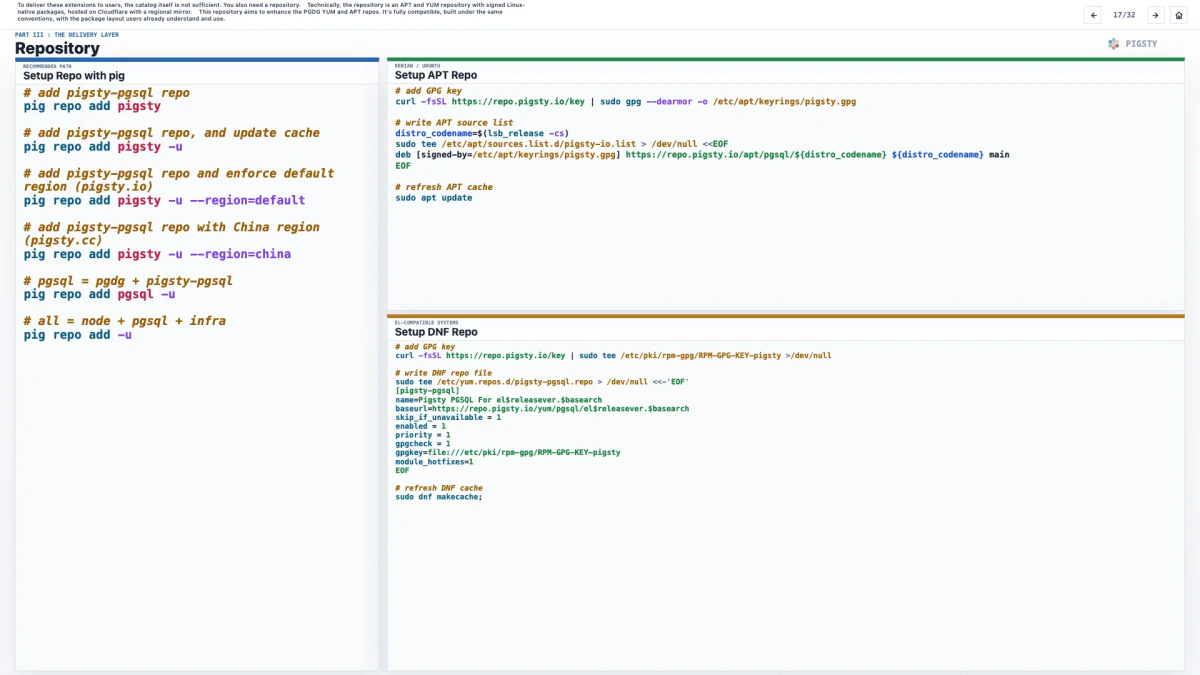Select the comment '# pgsql = pgdg + pigsty-pgsql'
Screen dimensions: 1200x675
tap(128, 281)
